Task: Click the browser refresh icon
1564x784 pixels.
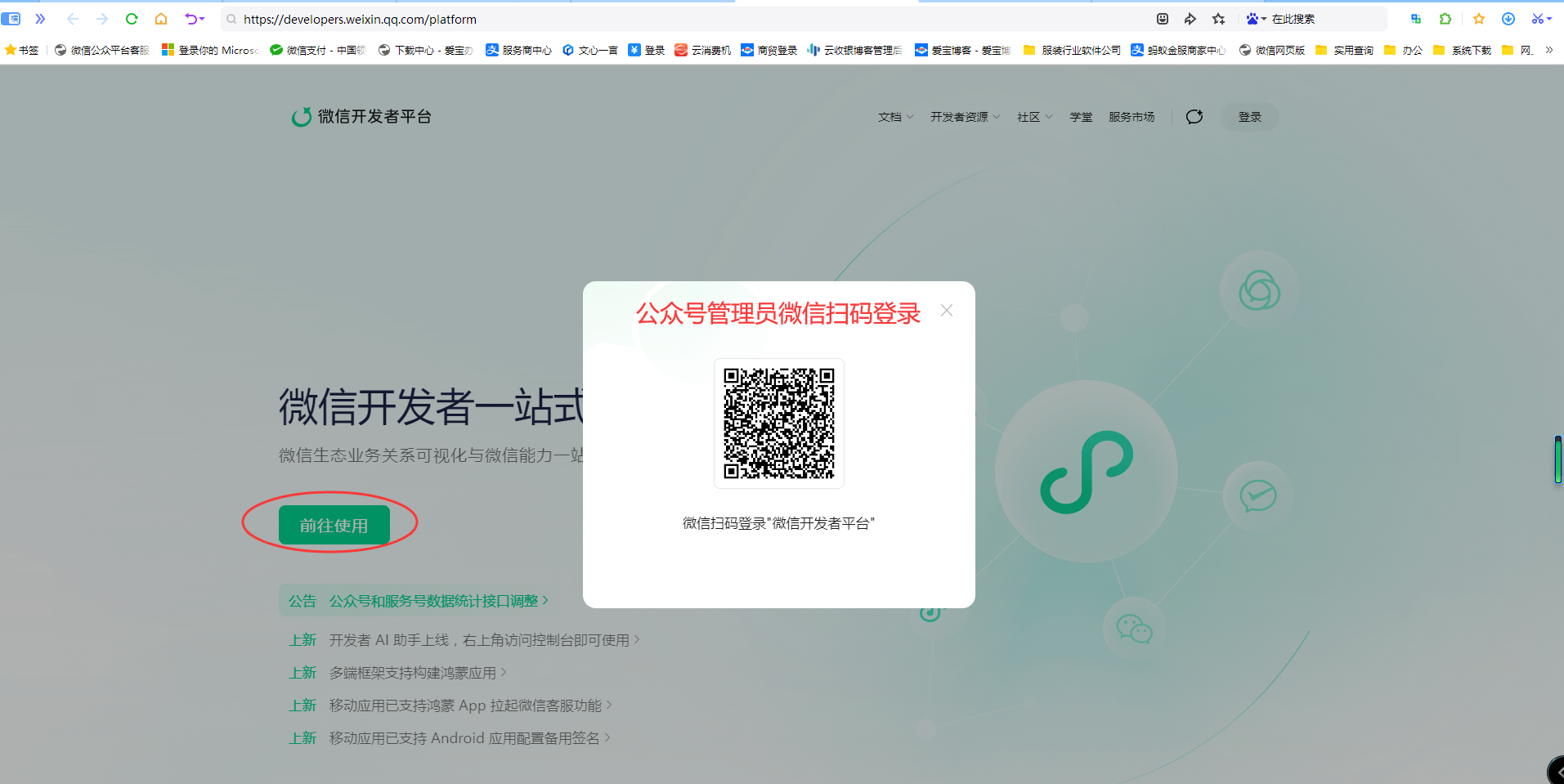Action: click(x=132, y=19)
